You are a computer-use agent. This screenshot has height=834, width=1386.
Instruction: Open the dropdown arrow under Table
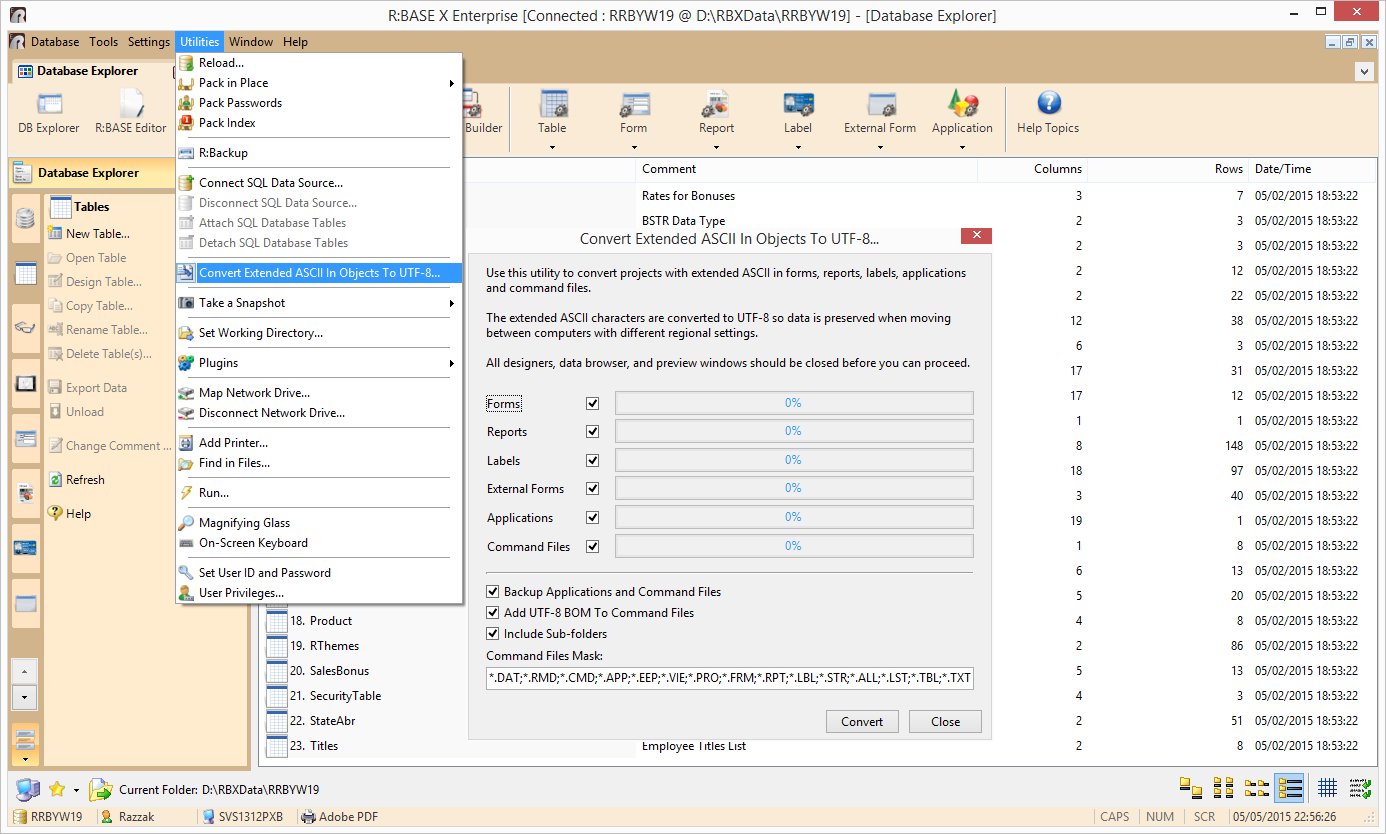pos(552,148)
